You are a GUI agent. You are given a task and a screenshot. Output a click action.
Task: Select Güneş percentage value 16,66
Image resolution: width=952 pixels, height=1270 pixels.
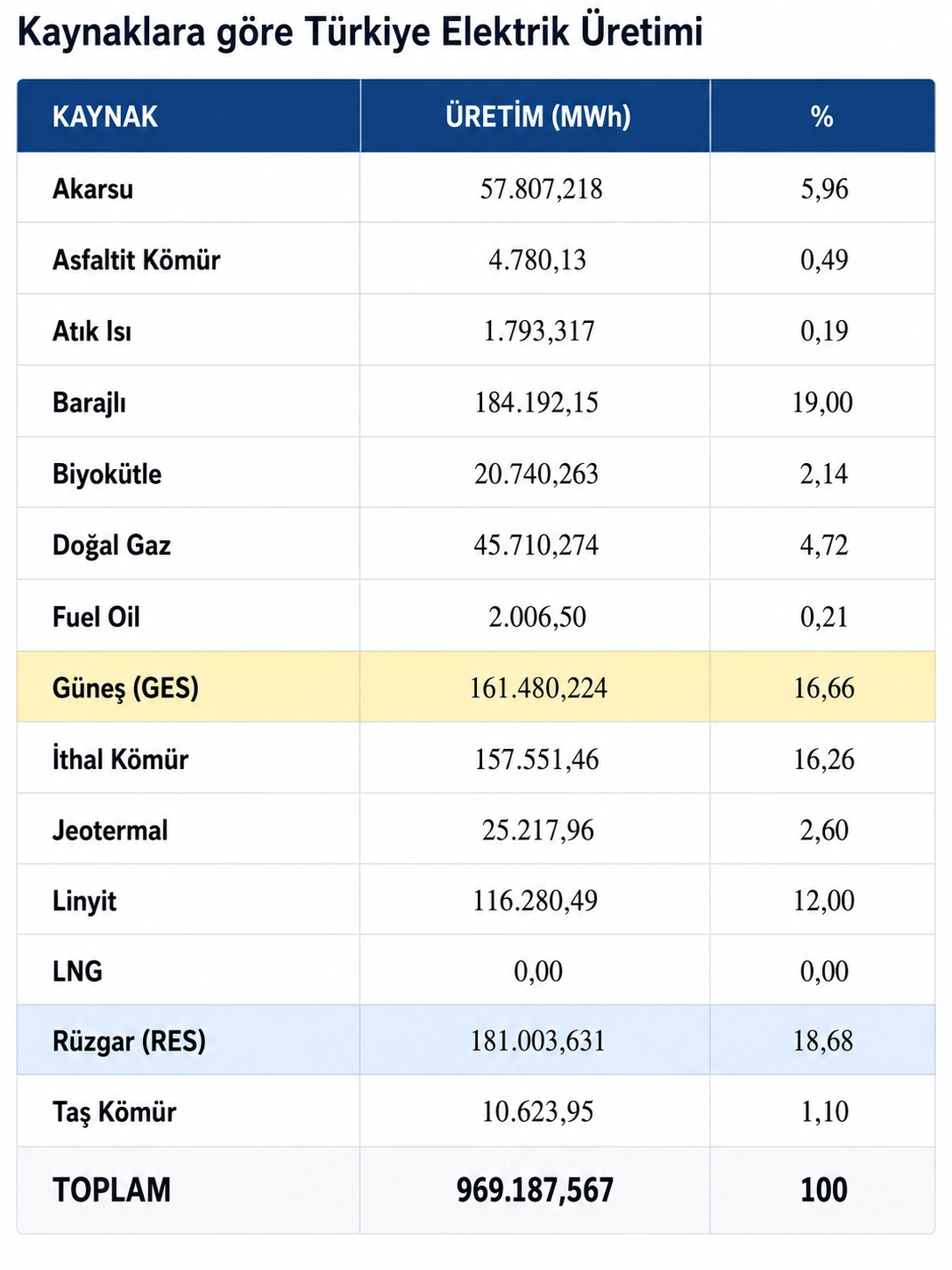click(824, 688)
